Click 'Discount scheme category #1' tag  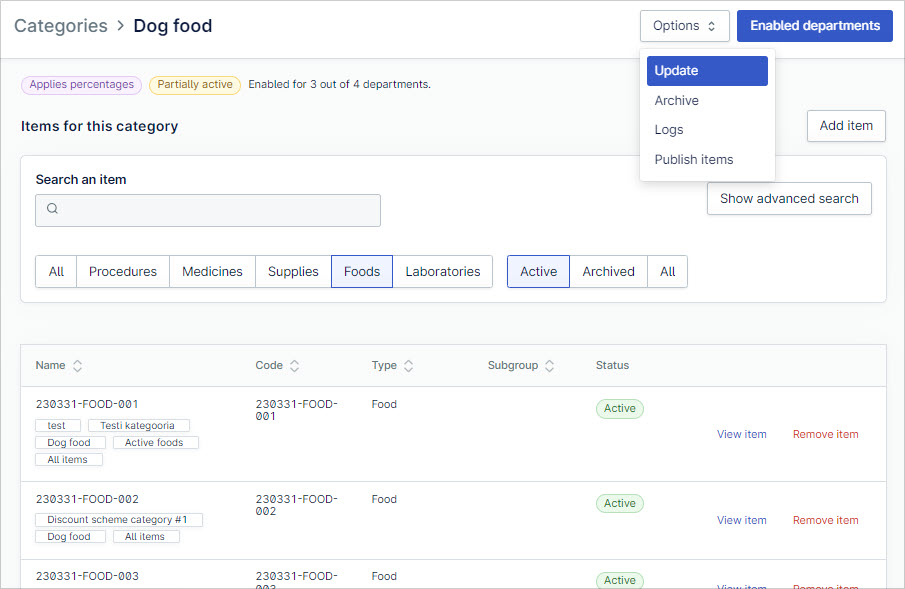(x=119, y=520)
